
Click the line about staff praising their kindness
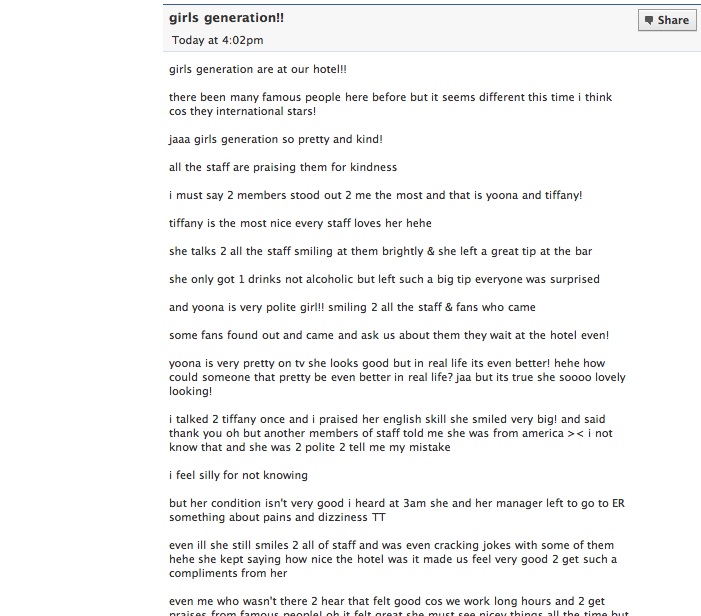283,167
